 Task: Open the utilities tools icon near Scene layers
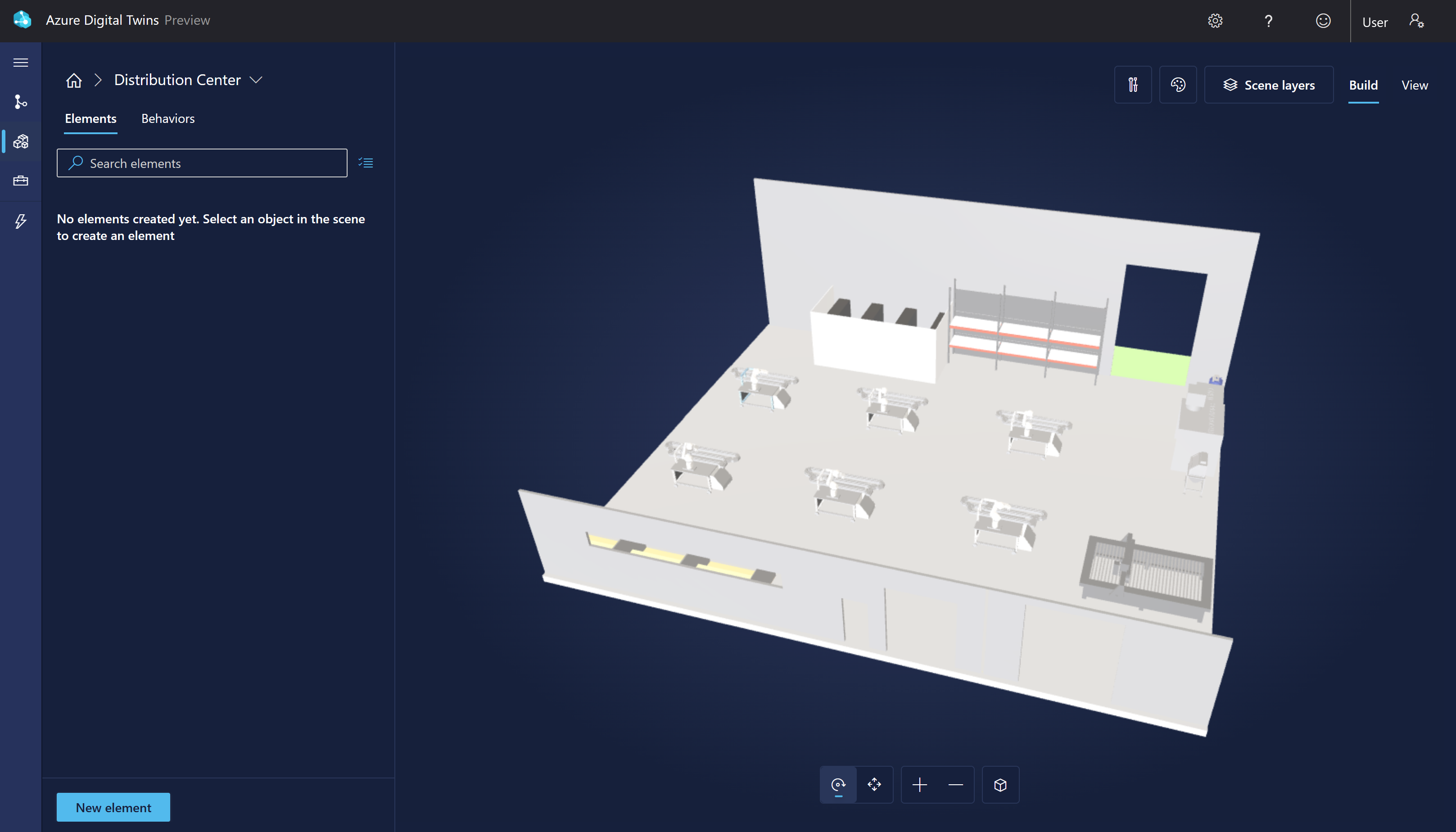click(1133, 85)
